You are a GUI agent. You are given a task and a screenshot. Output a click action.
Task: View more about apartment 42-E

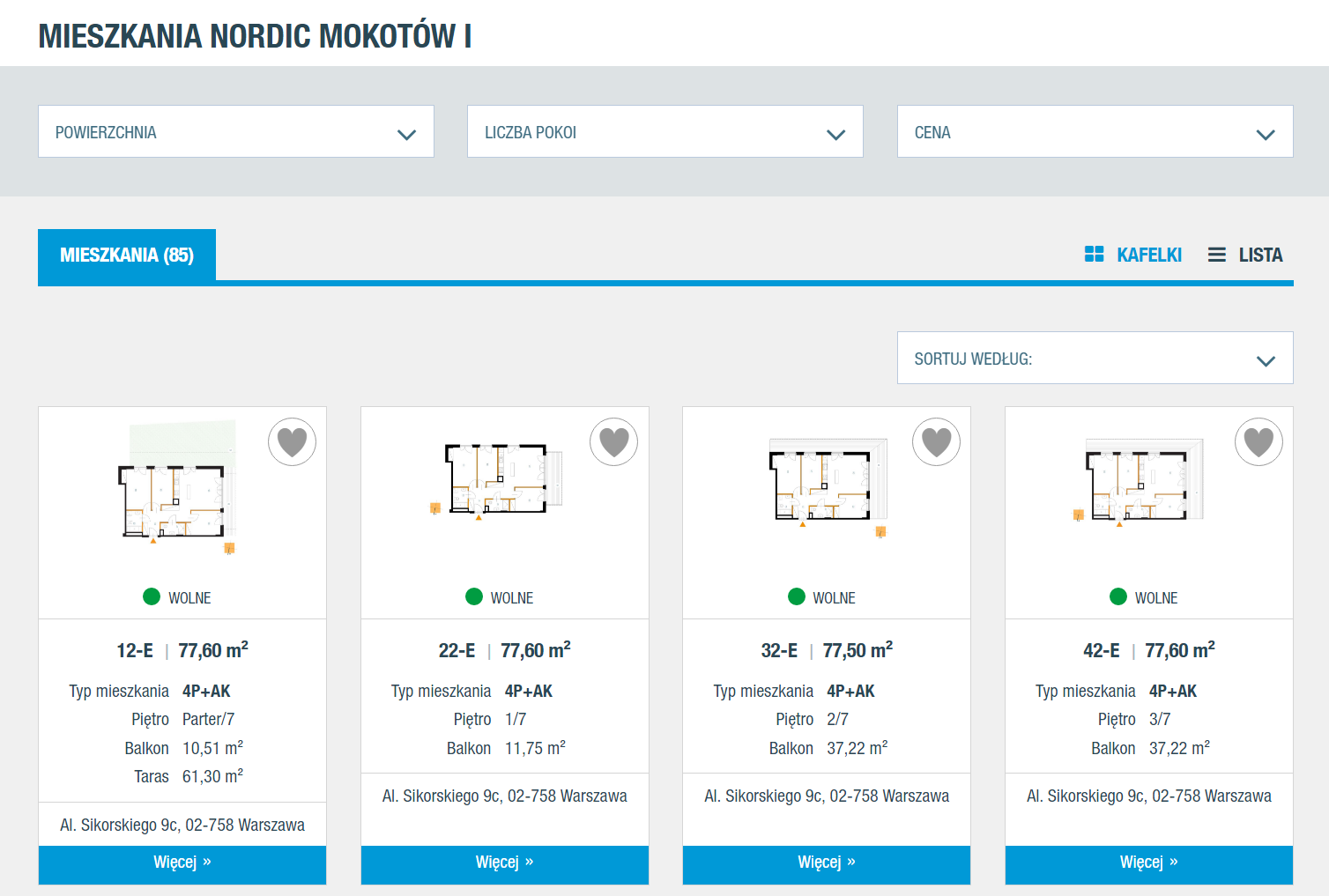coord(1149,864)
